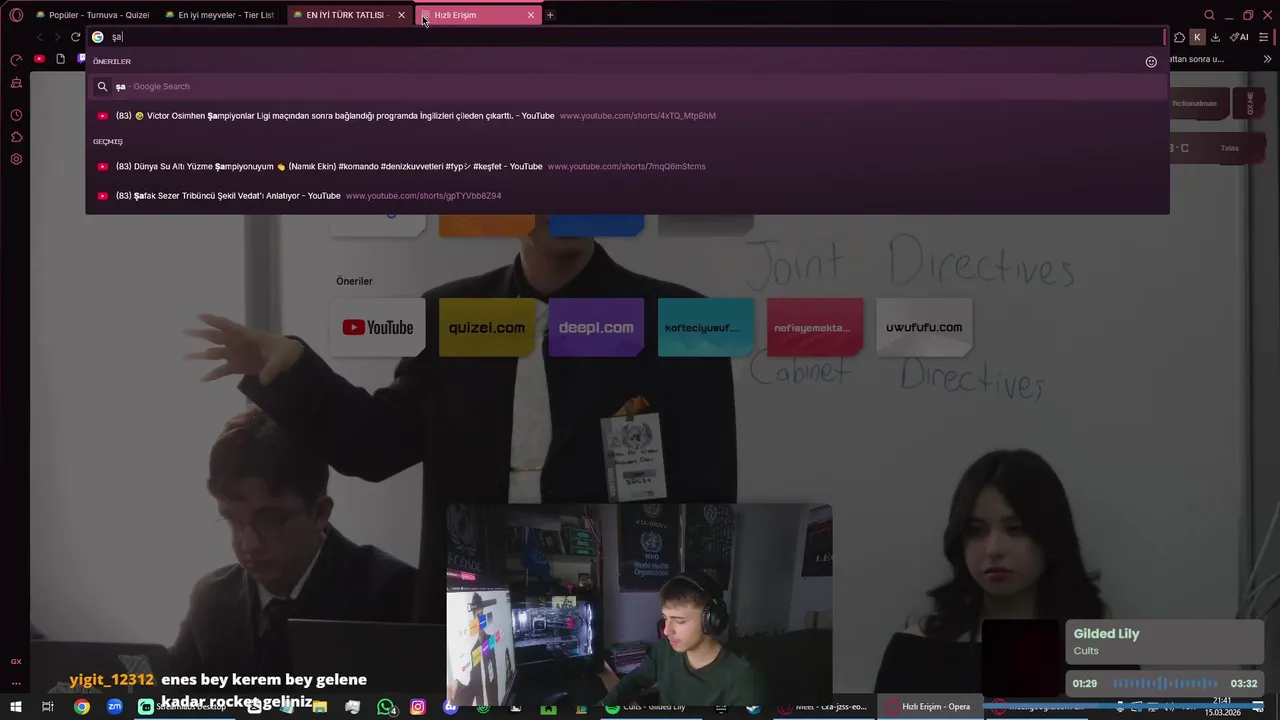Open the Şafak Sezer Tribüncü history entry
Viewport: 1280px width, 720px height.
click(x=628, y=196)
